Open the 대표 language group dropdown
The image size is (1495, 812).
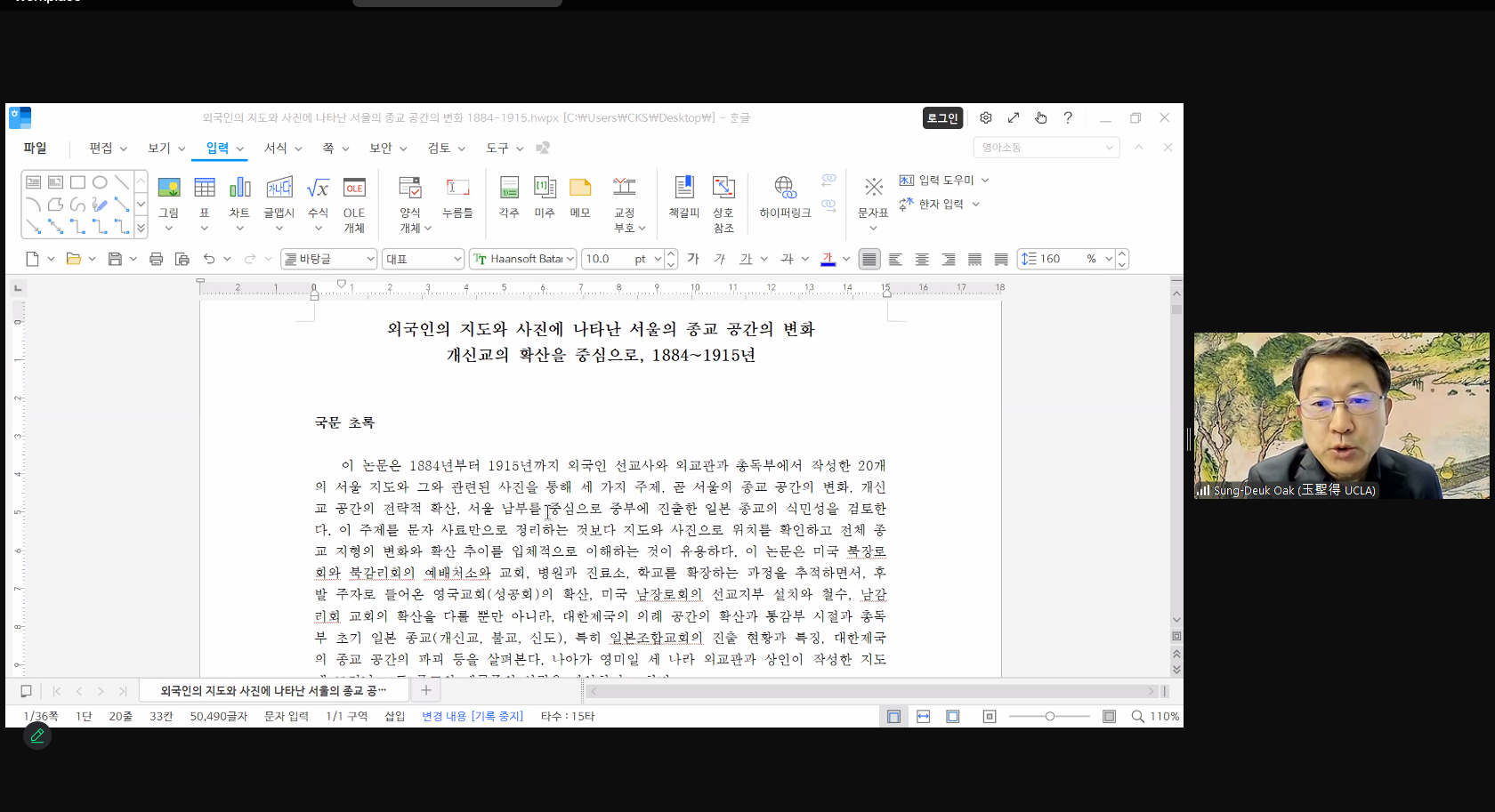[424, 259]
